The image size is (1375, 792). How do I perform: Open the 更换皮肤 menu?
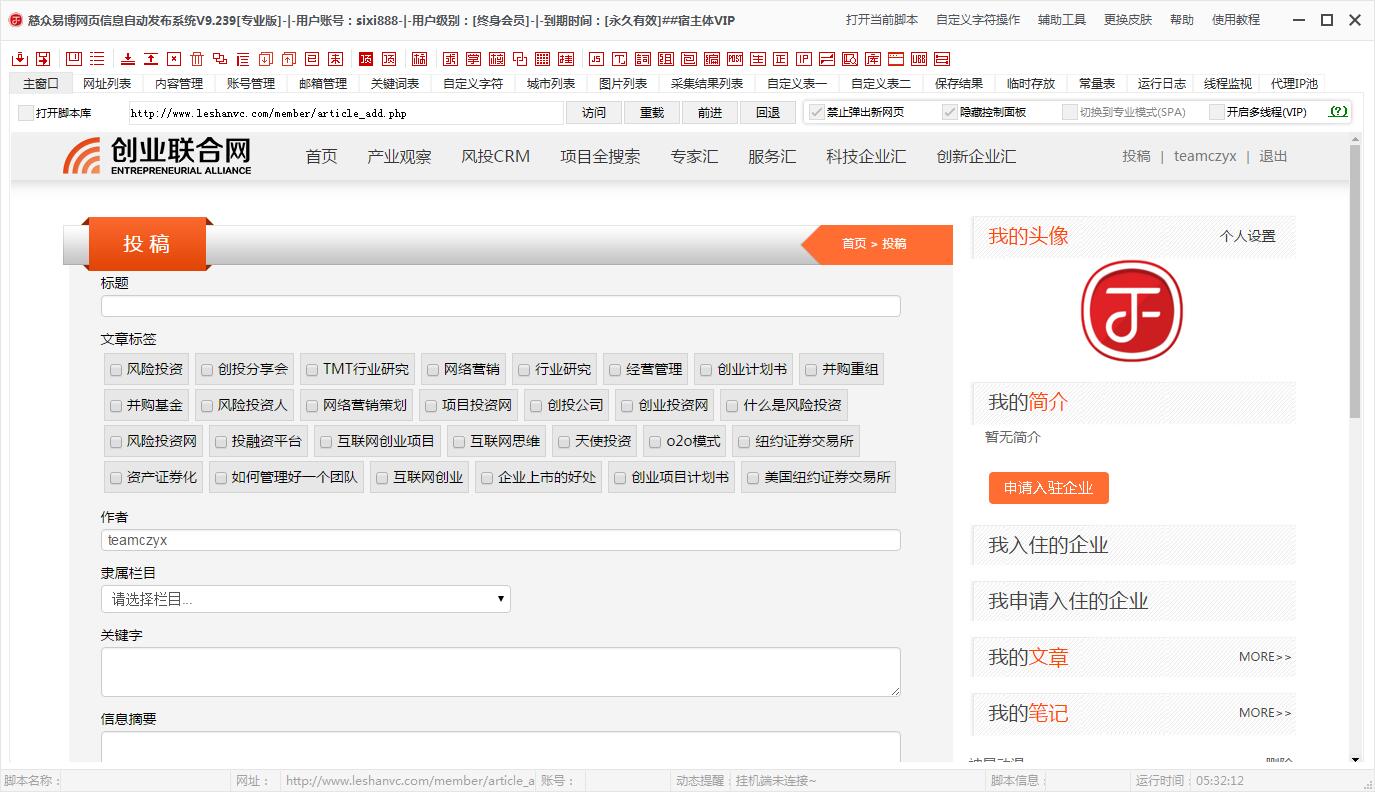[1128, 19]
